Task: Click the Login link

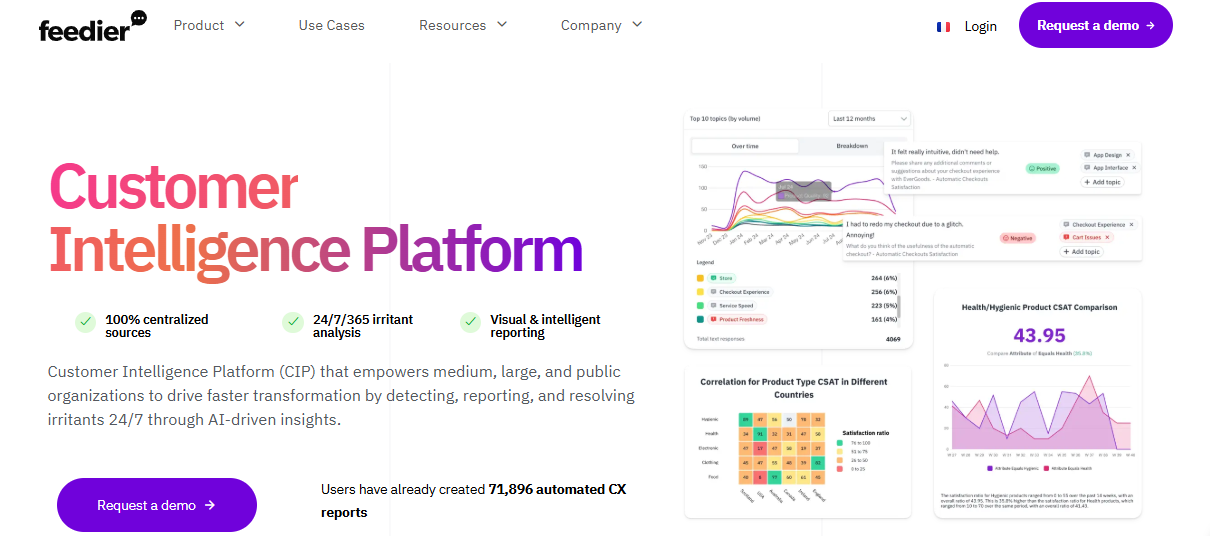Action: click(x=980, y=27)
